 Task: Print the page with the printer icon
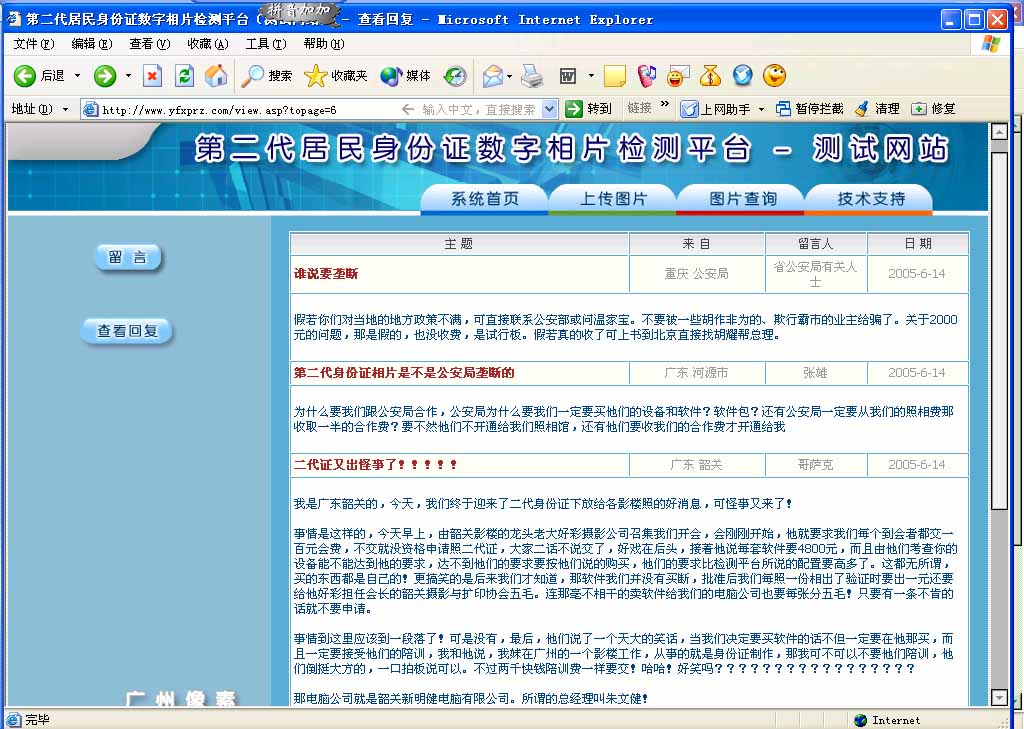click(532, 76)
